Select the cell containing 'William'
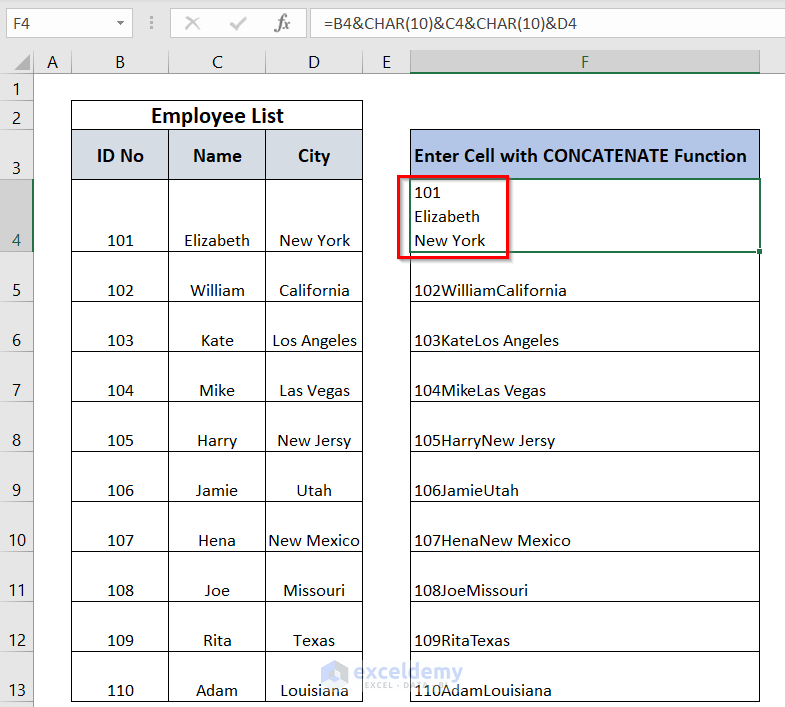 tap(217, 277)
